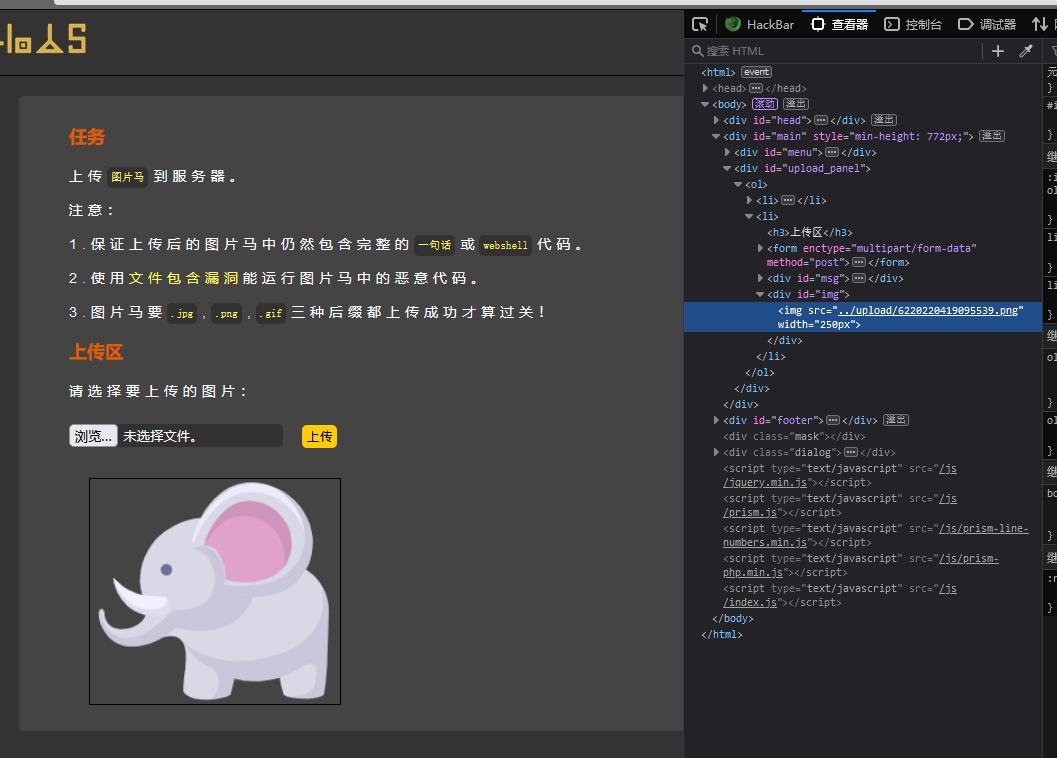Click the 滚动 badge on body

[x=764, y=104]
